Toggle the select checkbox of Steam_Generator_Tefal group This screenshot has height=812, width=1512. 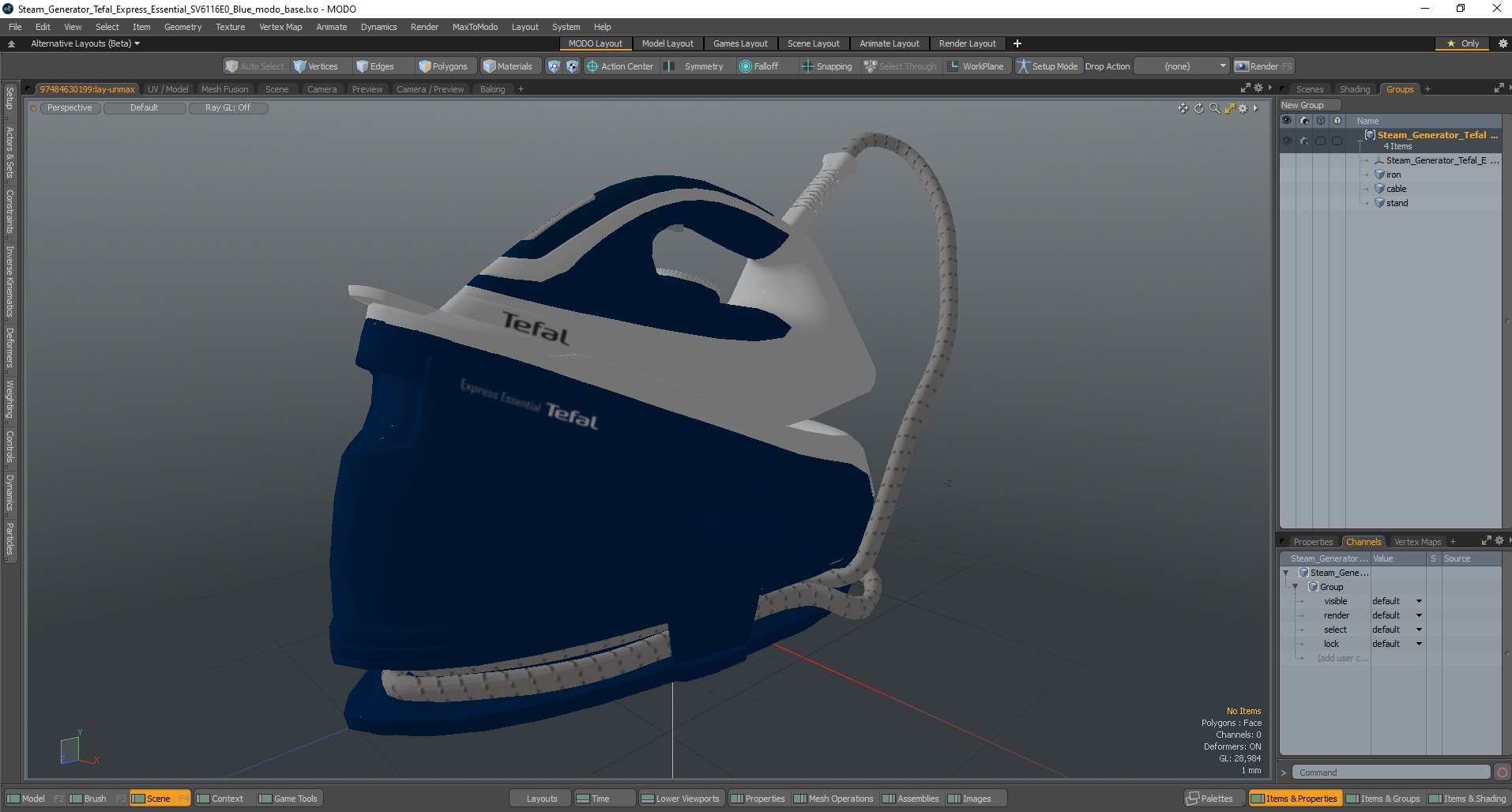click(1320, 141)
